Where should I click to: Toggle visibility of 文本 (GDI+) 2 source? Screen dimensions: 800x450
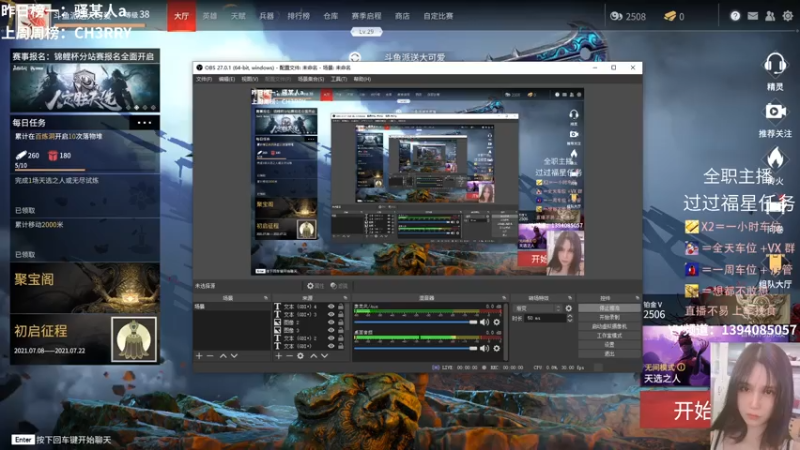click(x=331, y=338)
